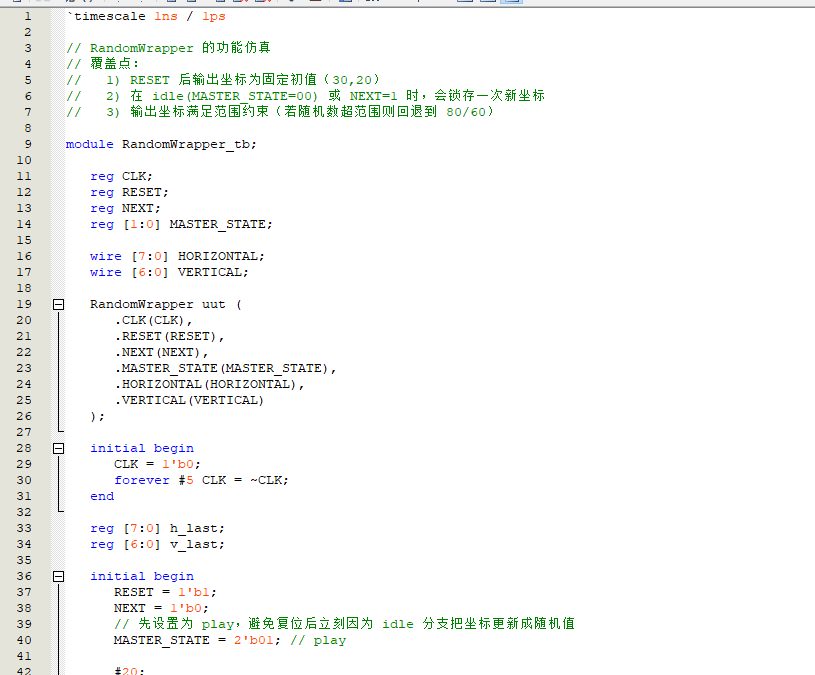Click the 'reg CLK;' declaration
The height and width of the screenshot is (675, 815).
tap(121, 177)
